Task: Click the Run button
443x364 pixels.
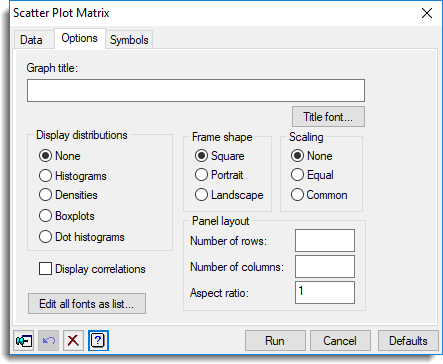Action: click(x=275, y=341)
